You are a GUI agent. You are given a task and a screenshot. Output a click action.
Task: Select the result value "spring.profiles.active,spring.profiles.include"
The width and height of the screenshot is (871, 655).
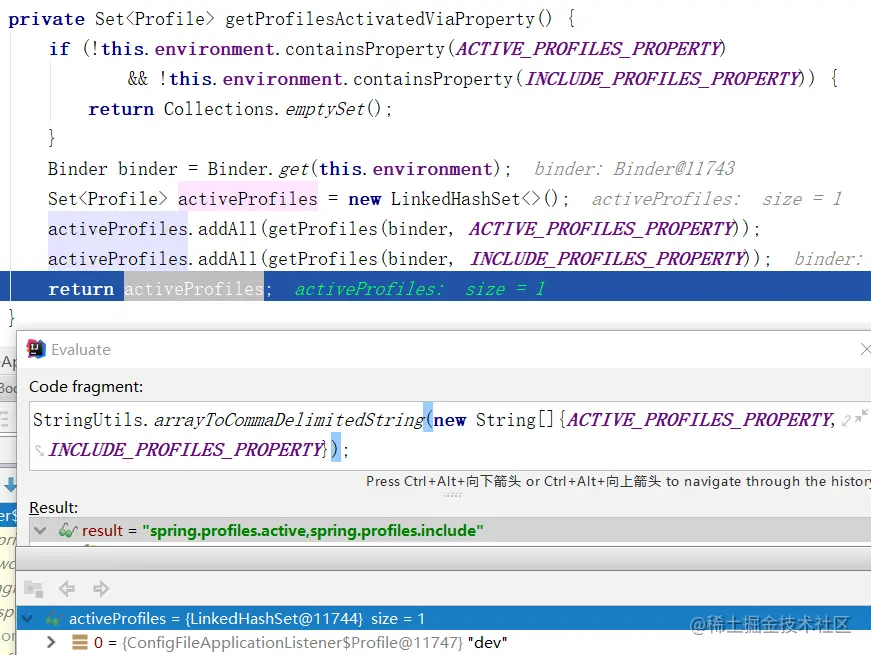pos(313,531)
